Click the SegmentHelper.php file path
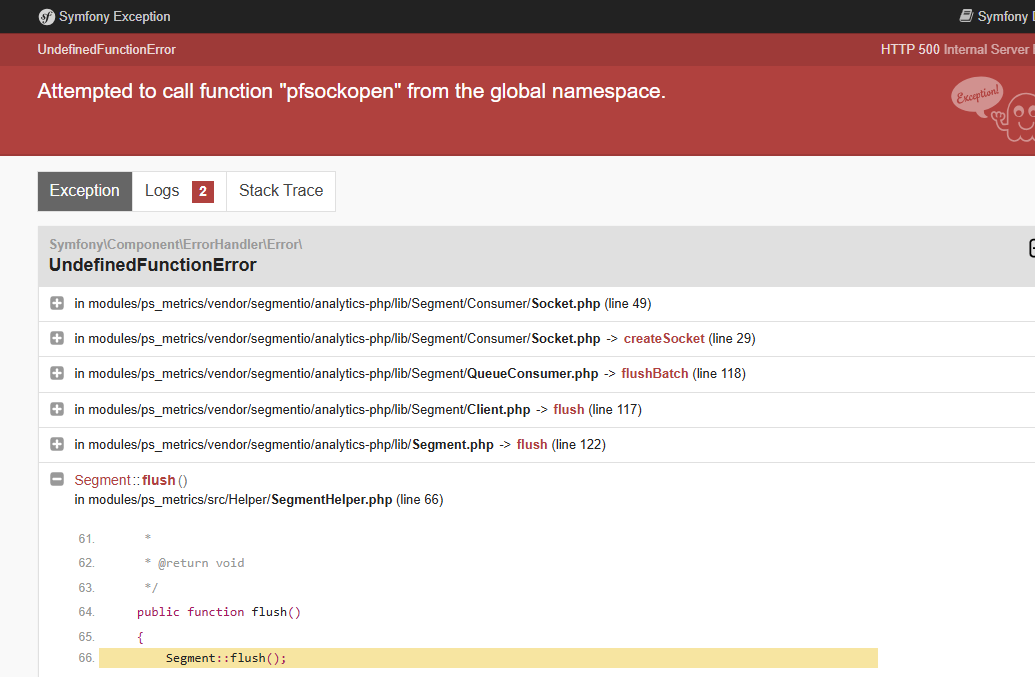 (233, 500)
